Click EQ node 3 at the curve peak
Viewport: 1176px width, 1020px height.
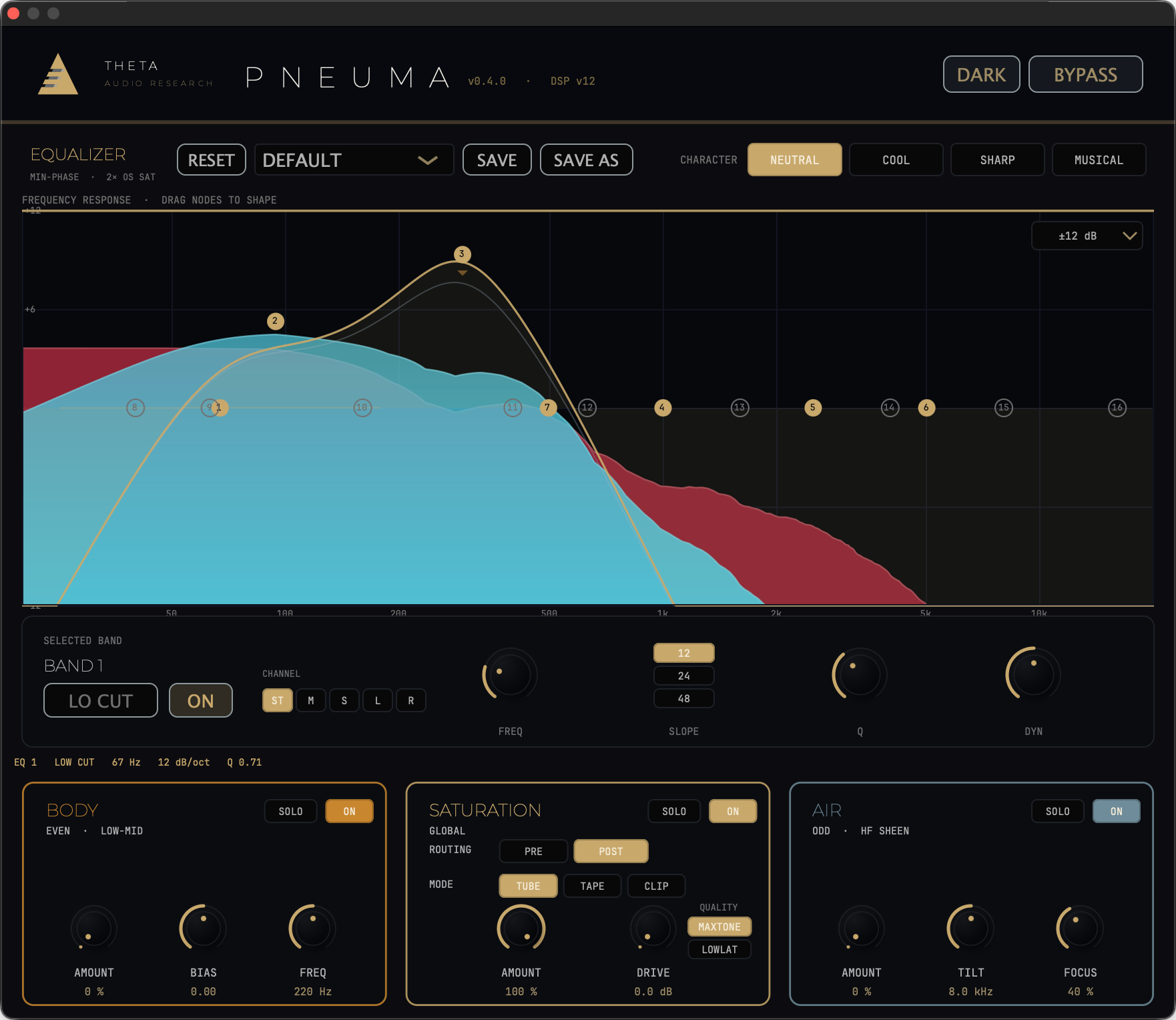click(x=462, y=254)
